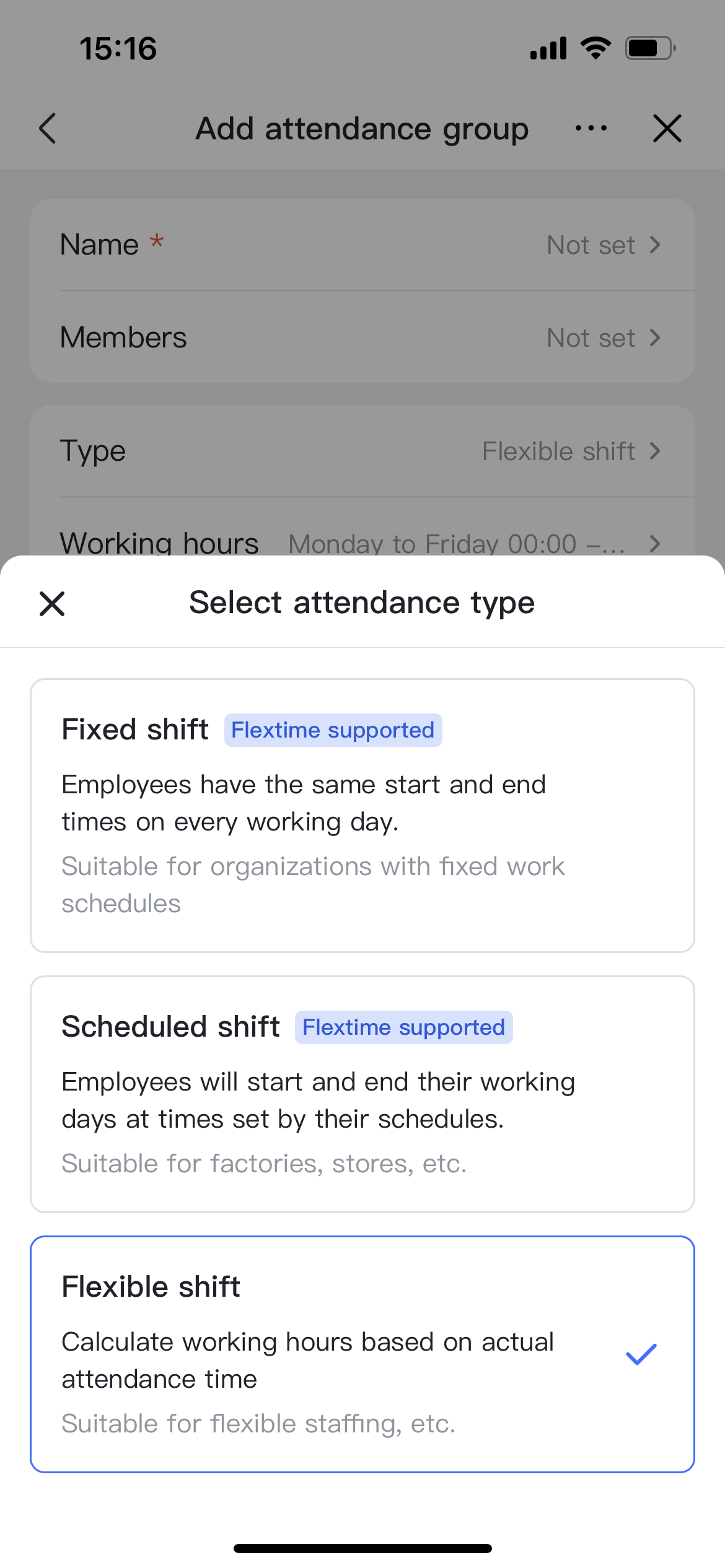Tap the battery indicator icon
Image resolution: width=725 pixels, height=1568 pixels.
650,48
